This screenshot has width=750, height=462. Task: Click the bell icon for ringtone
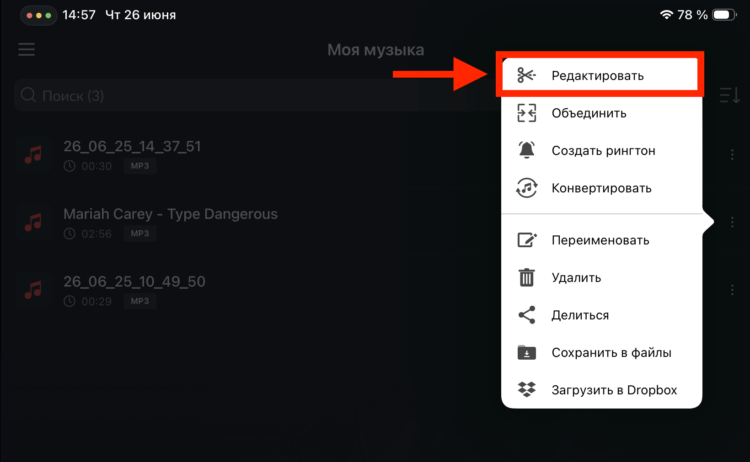pos(527,150)
